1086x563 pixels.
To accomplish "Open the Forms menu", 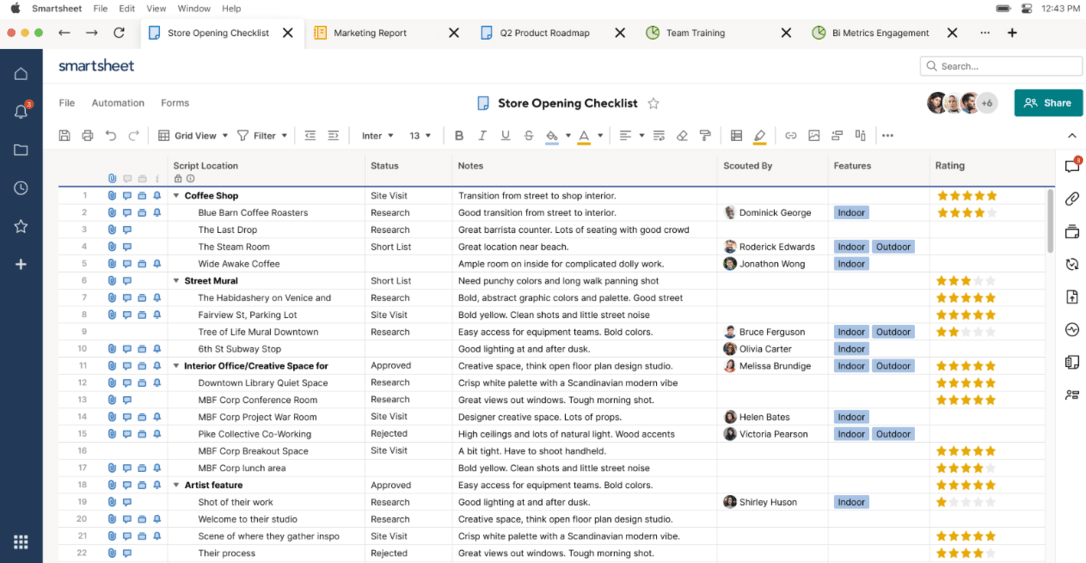I will [175, 103].
